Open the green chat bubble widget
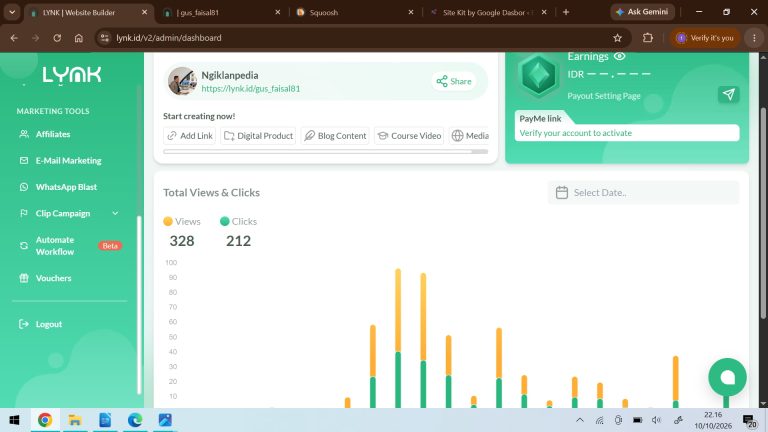This screenshot has height=432, width=768. point(727,377)
